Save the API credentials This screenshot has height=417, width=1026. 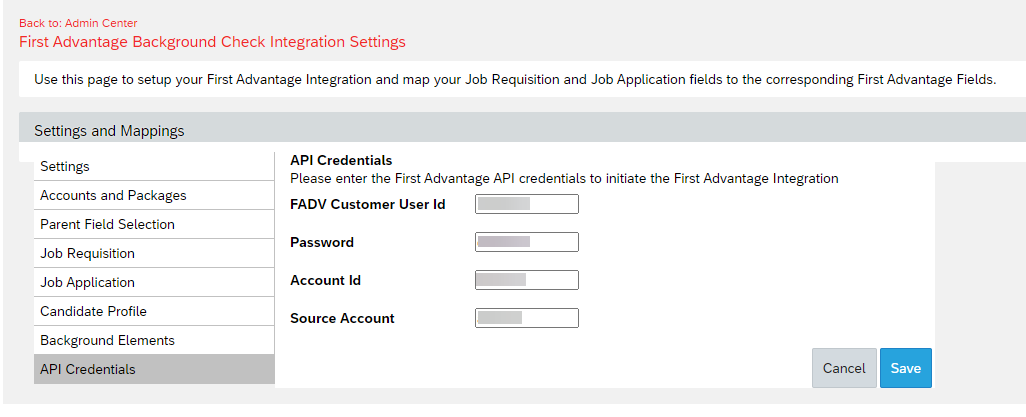906,368
